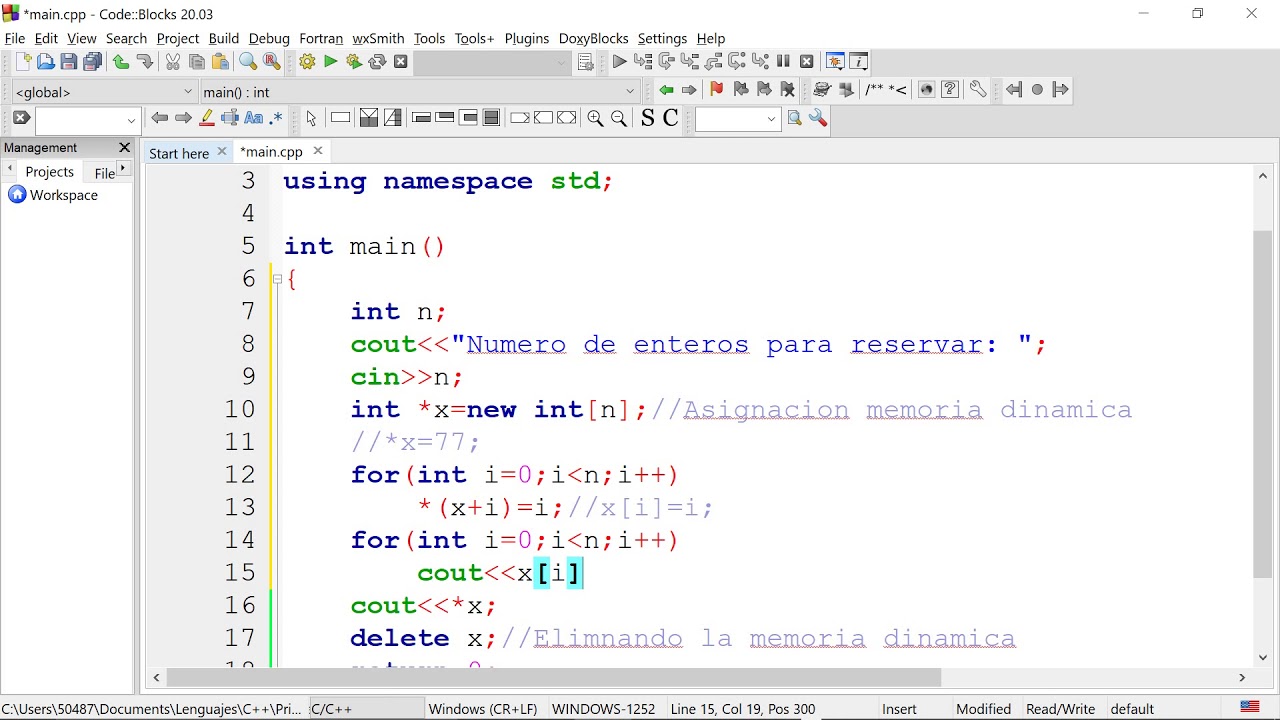Viewport: 1280px width, 720px height.
Task: Rebuild the project using the circular arrows icon
Action: coord(377,62)
